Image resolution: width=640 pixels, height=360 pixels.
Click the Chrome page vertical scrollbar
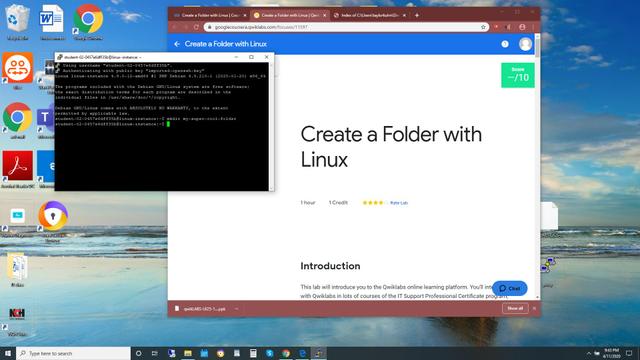click(538, 167)
